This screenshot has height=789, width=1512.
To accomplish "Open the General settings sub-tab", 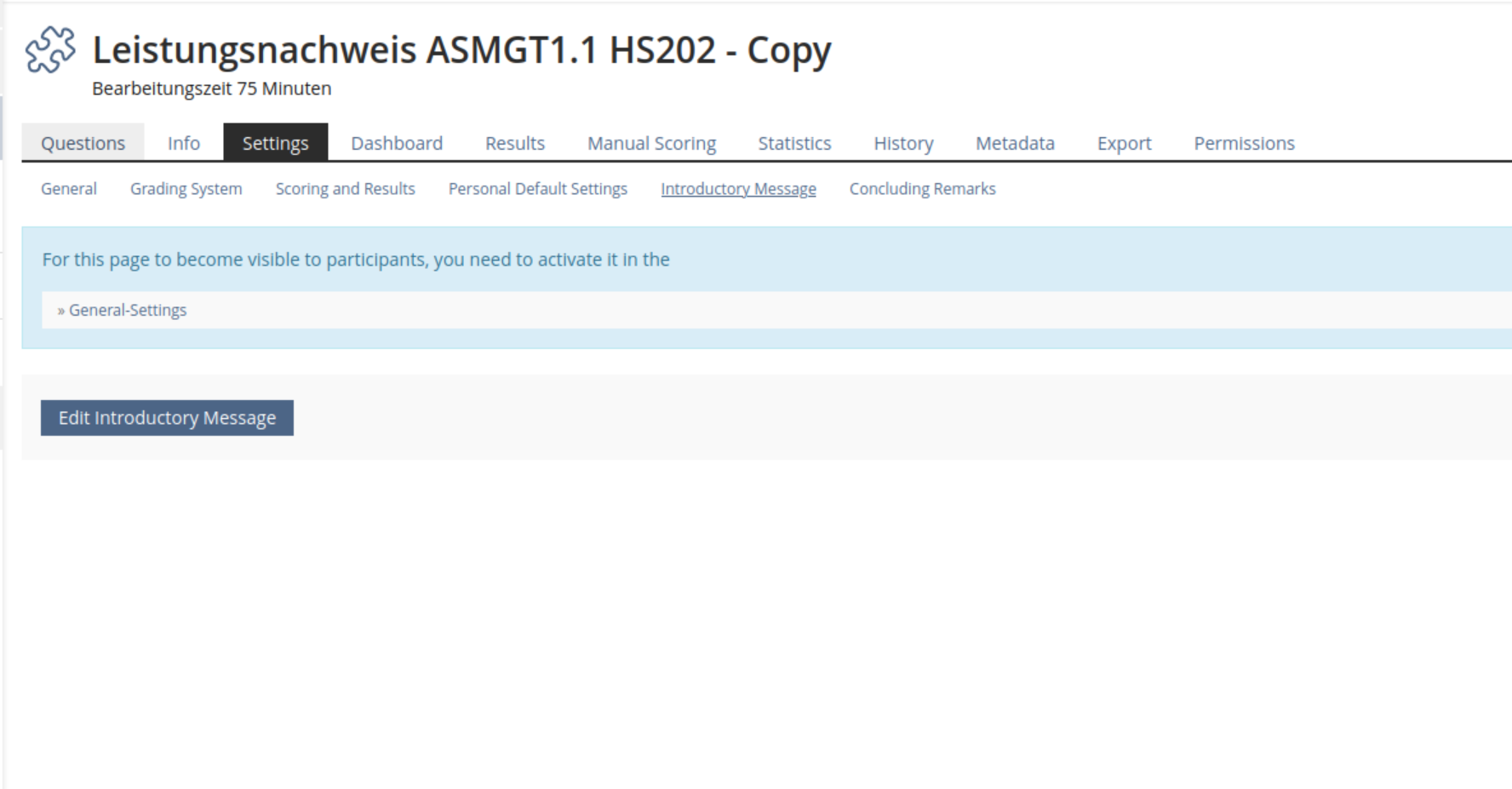I will pyautogui.click(x=69, y=189).
